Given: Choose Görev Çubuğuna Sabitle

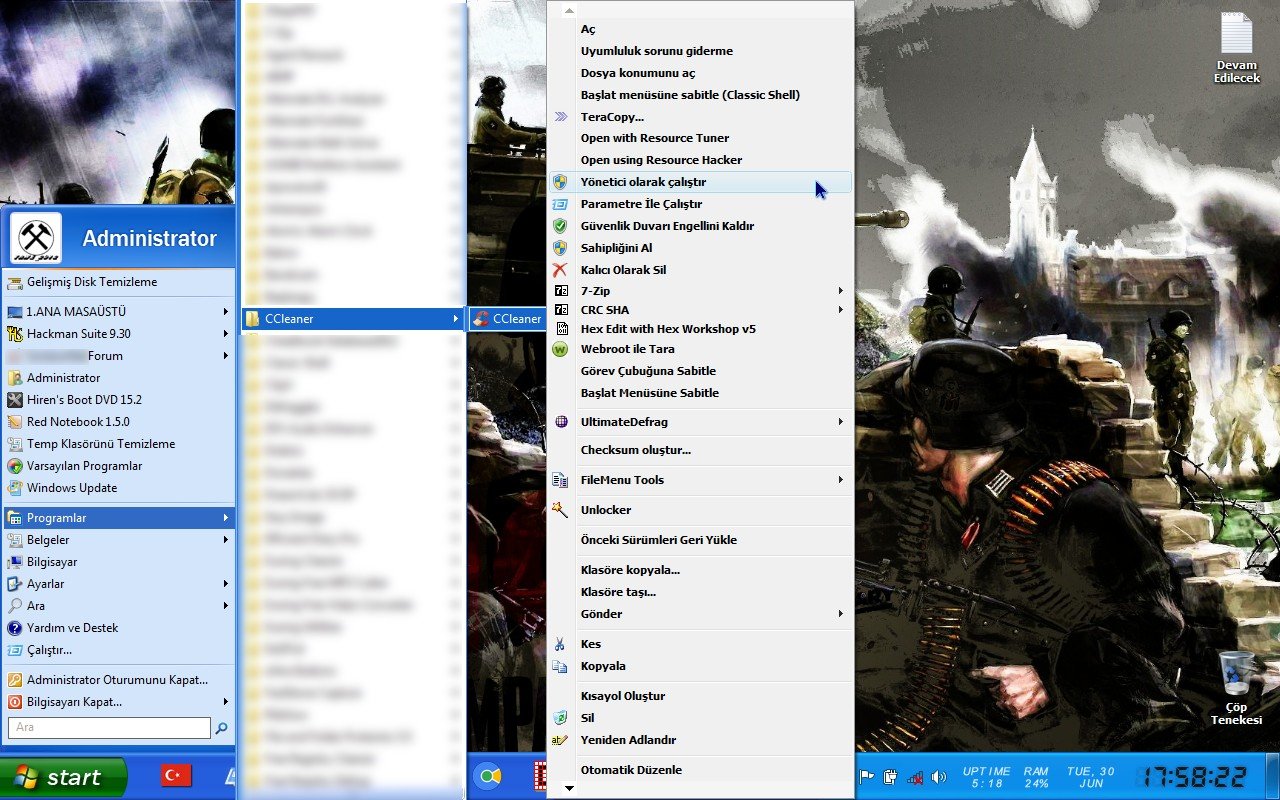Looking at the screenshot, I should coord(700,371).
